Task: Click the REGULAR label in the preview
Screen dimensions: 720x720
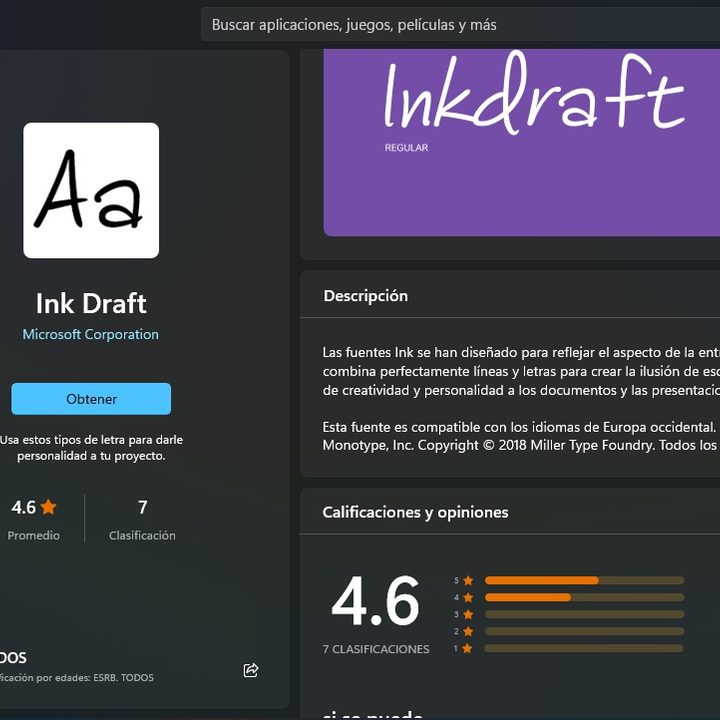Action: coord(406,148)
